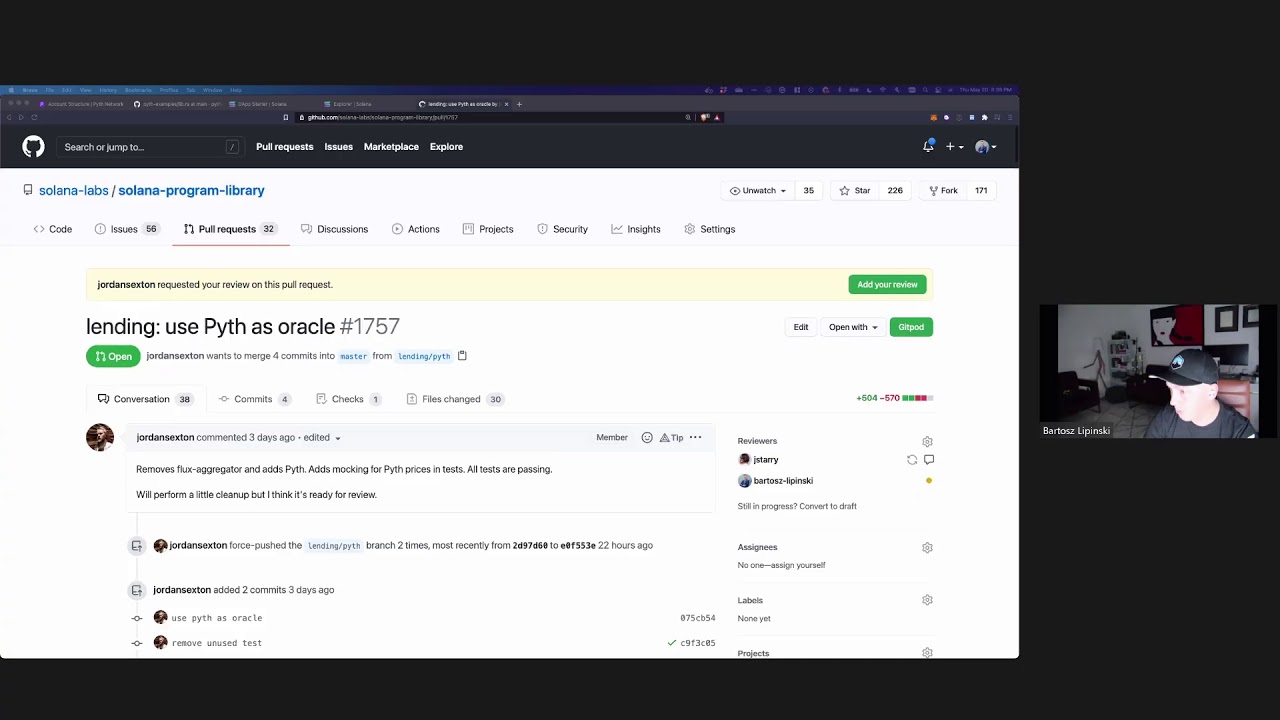Click the Tip button on the comment
The height and width of the screenshot is (720, 1280).
pyautogui.click(x=671, y=438)
